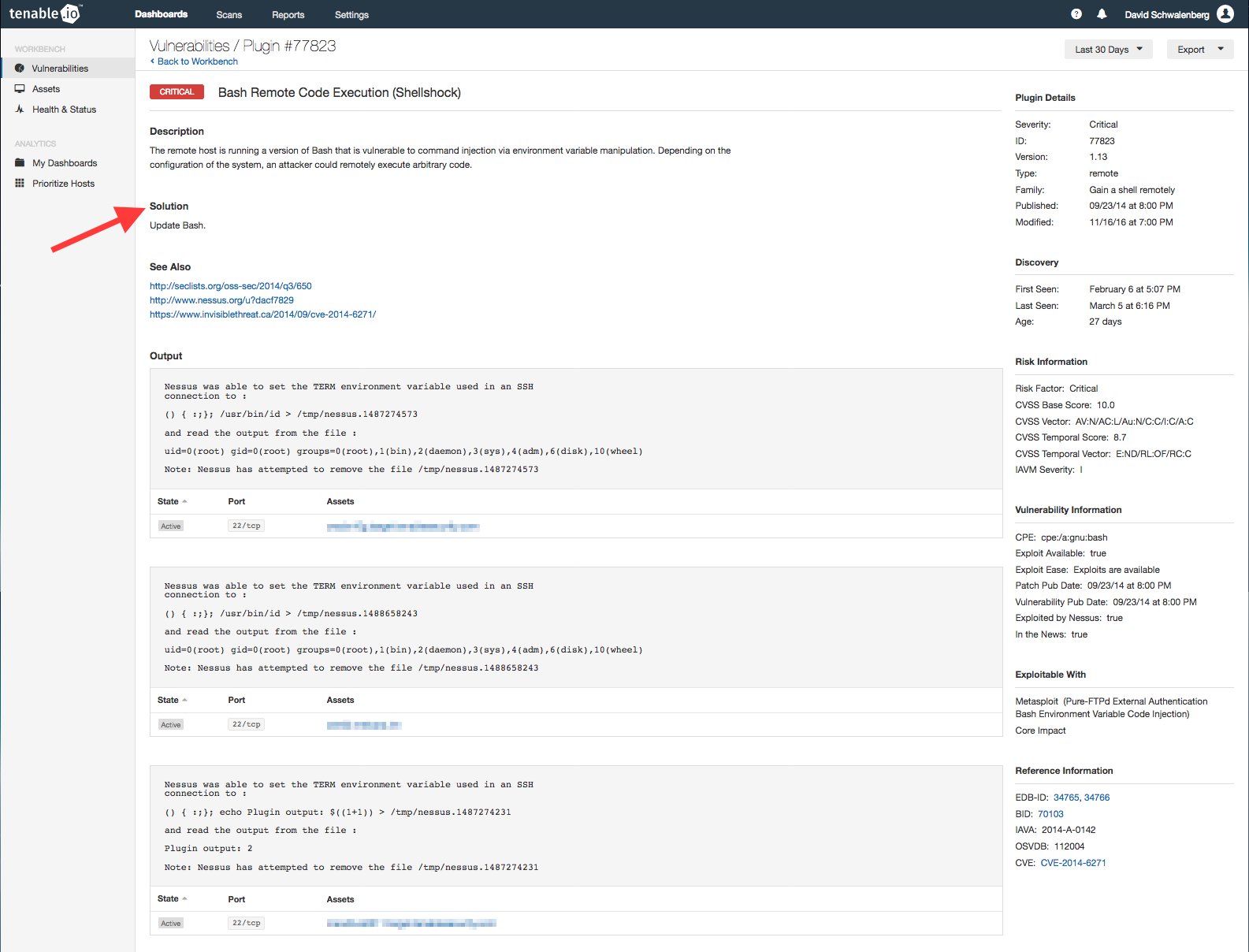Click the Back to Workbench link
Image resolution: width=1249 pixels, height=952 pixels.
(198, 61)
